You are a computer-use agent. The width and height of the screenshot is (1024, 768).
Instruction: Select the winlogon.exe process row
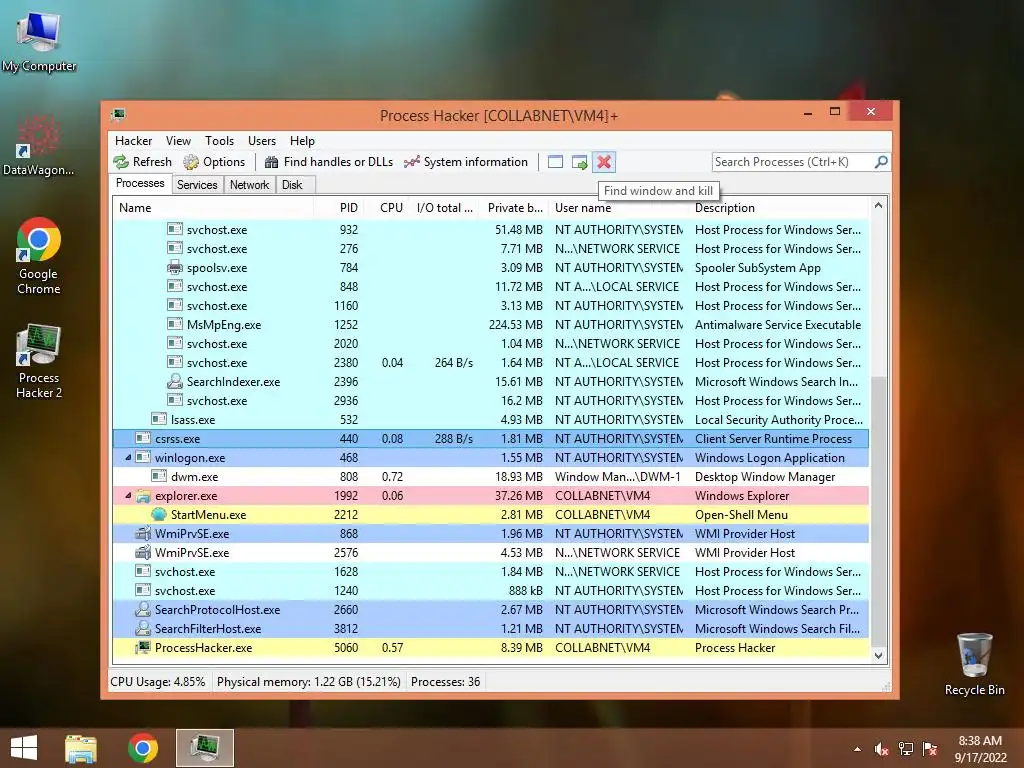point(491,458)
